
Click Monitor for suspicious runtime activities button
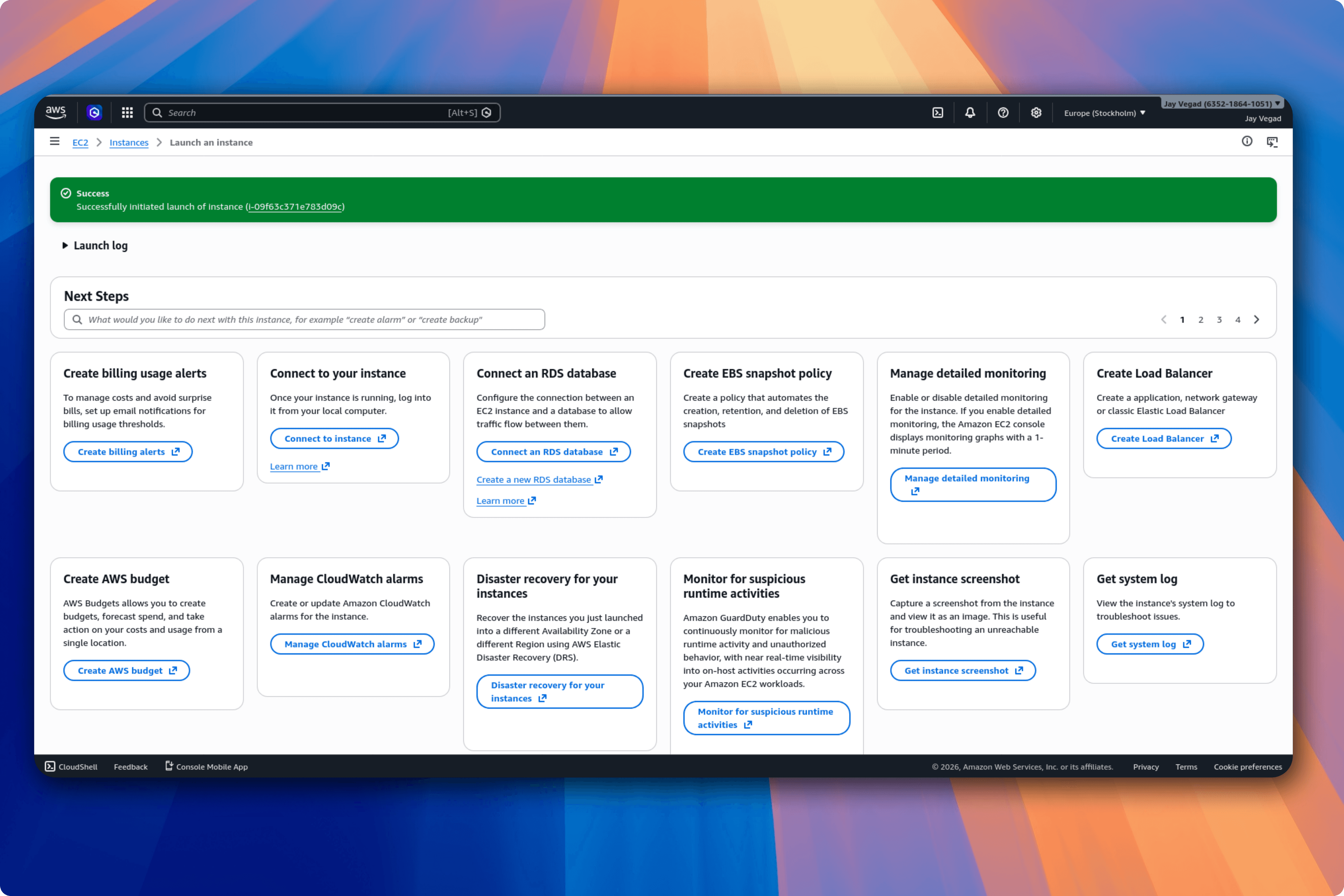click(767, 718)
